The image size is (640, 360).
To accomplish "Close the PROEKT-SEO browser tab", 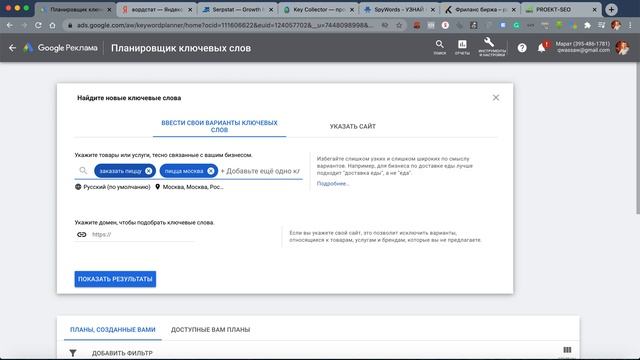I will click(594, 9).
